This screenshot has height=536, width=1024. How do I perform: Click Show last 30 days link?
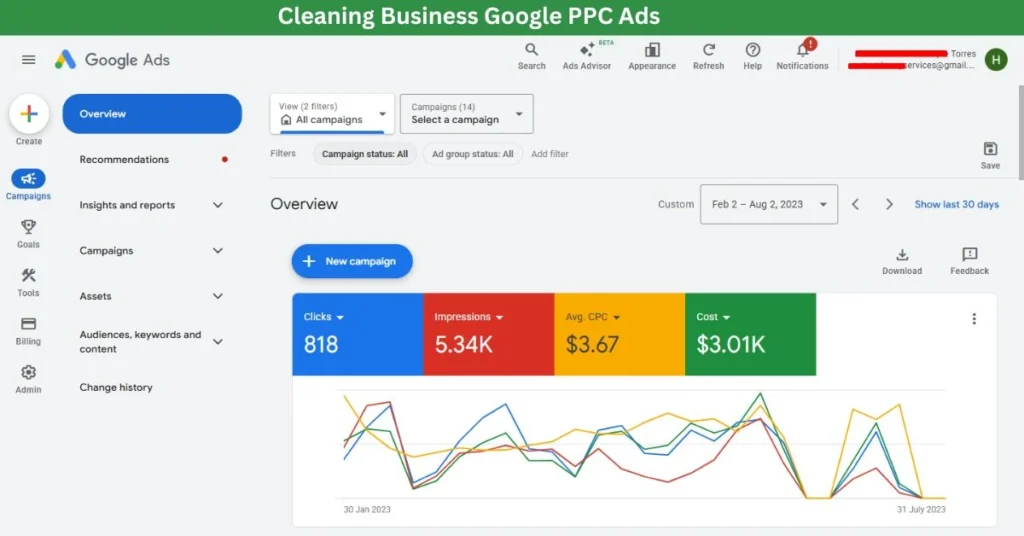pos(957,204)
